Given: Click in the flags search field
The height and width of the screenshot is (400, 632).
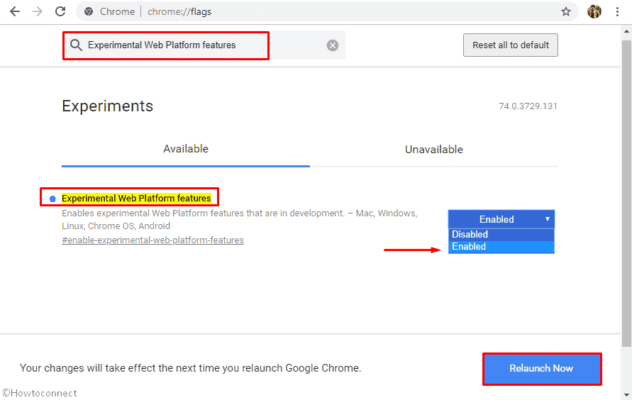Looking at the screenshot, I should click(x=204, y=45).
